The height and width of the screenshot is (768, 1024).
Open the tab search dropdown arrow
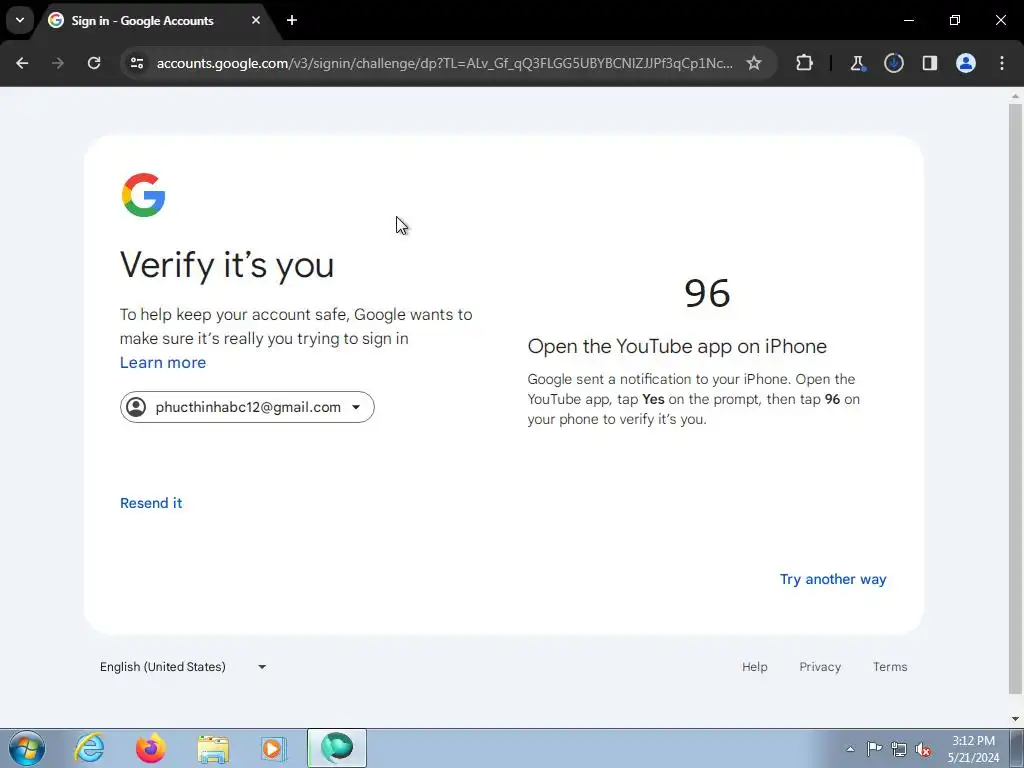[x=20, y=20]
